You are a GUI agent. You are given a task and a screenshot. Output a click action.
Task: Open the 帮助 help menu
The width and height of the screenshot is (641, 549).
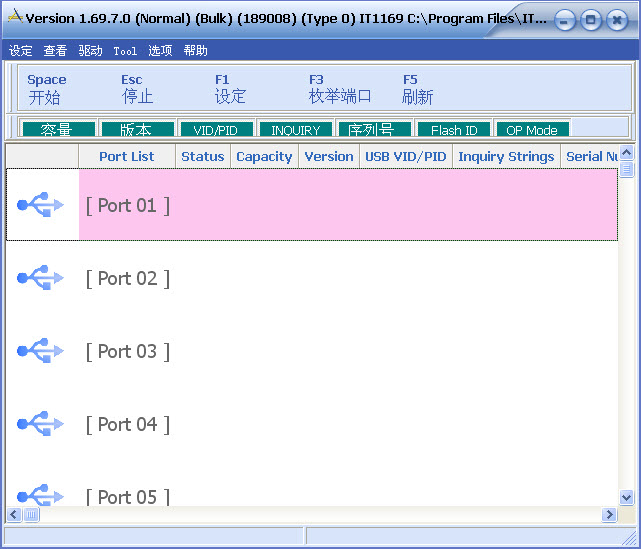tap(196, 51)
